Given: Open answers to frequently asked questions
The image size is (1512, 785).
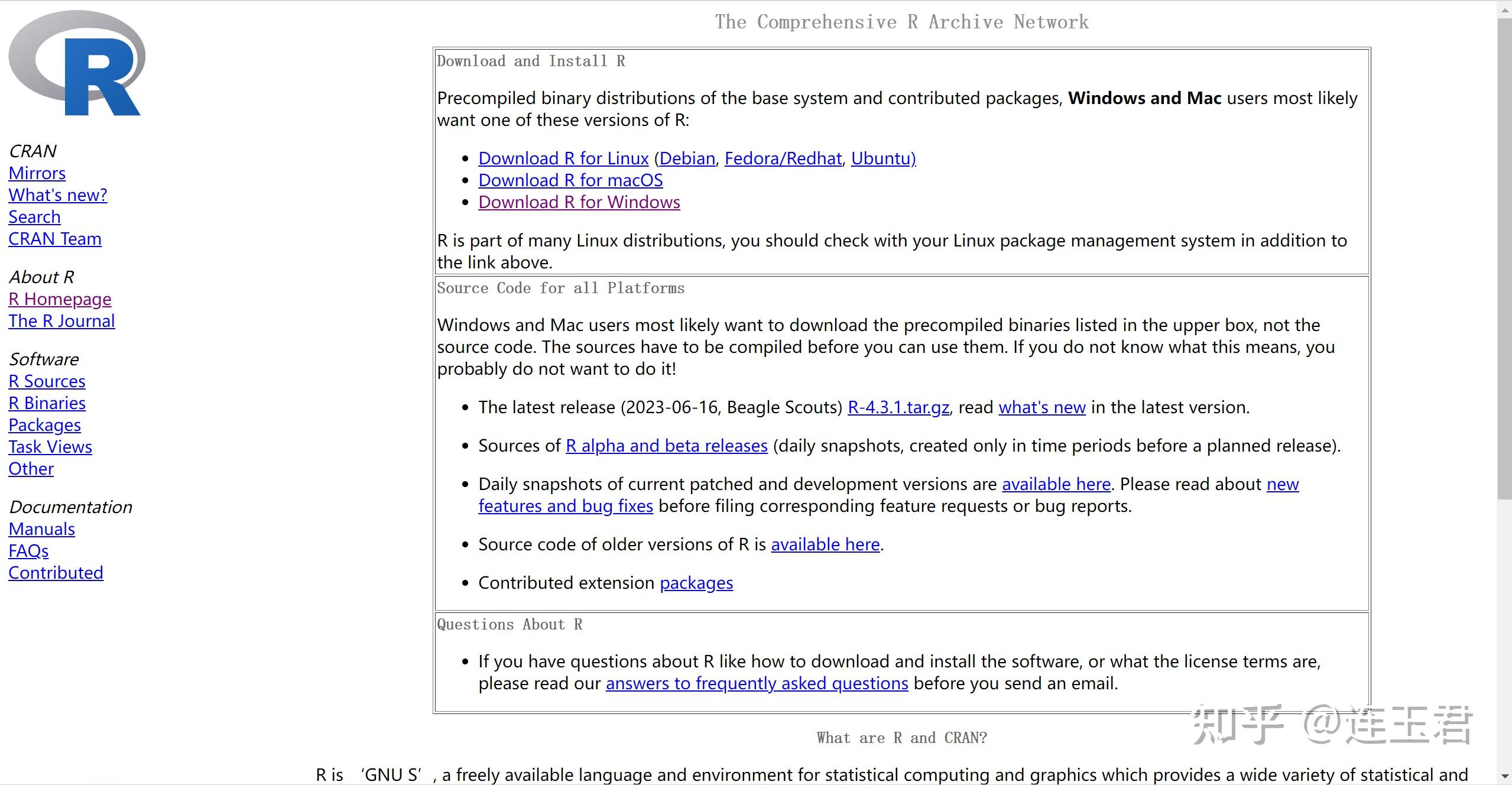Looking at the screenshot, I should click(757, 683).
